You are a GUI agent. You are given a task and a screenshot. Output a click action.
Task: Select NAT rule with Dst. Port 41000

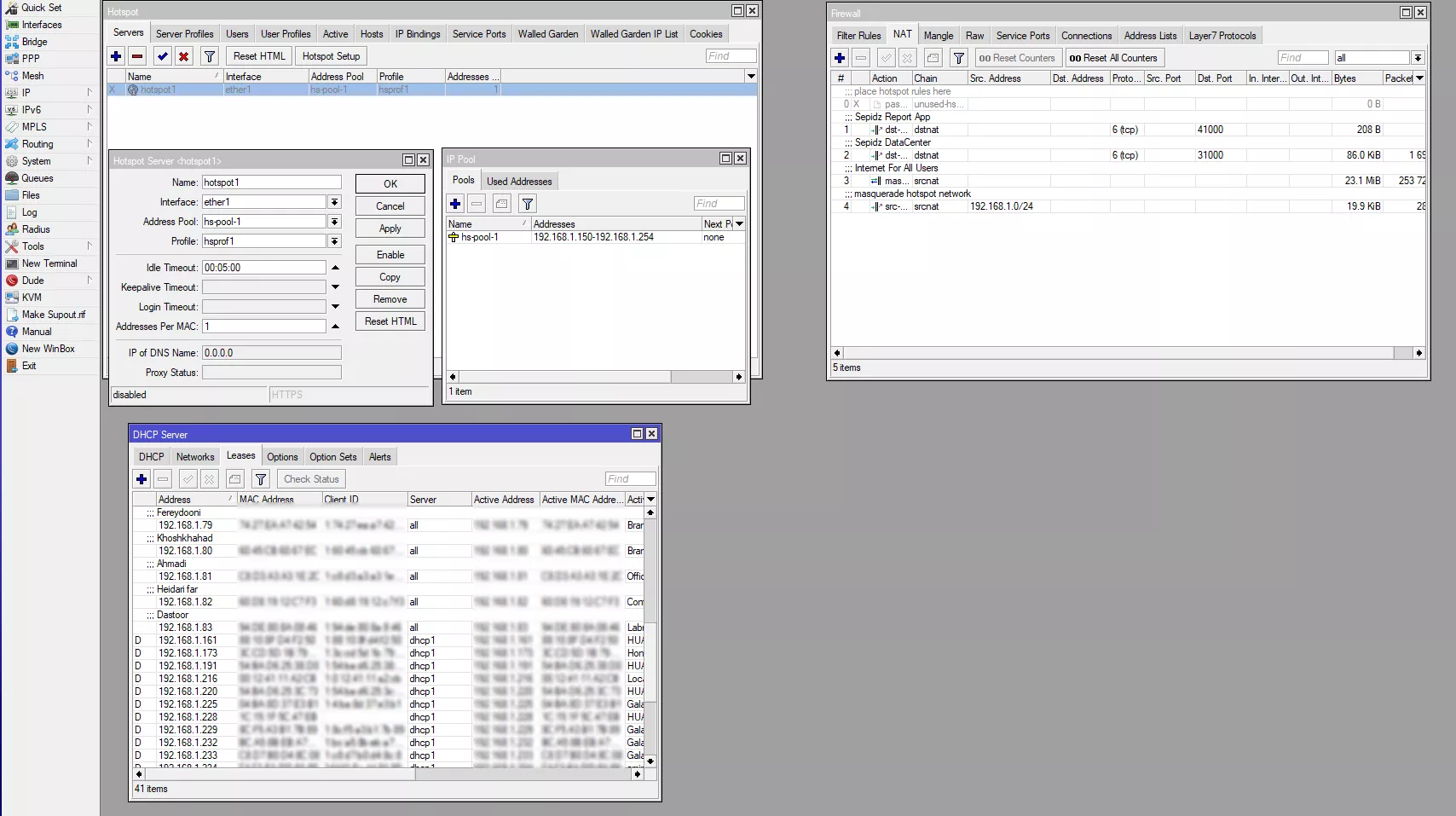(x=1128, y=130)
